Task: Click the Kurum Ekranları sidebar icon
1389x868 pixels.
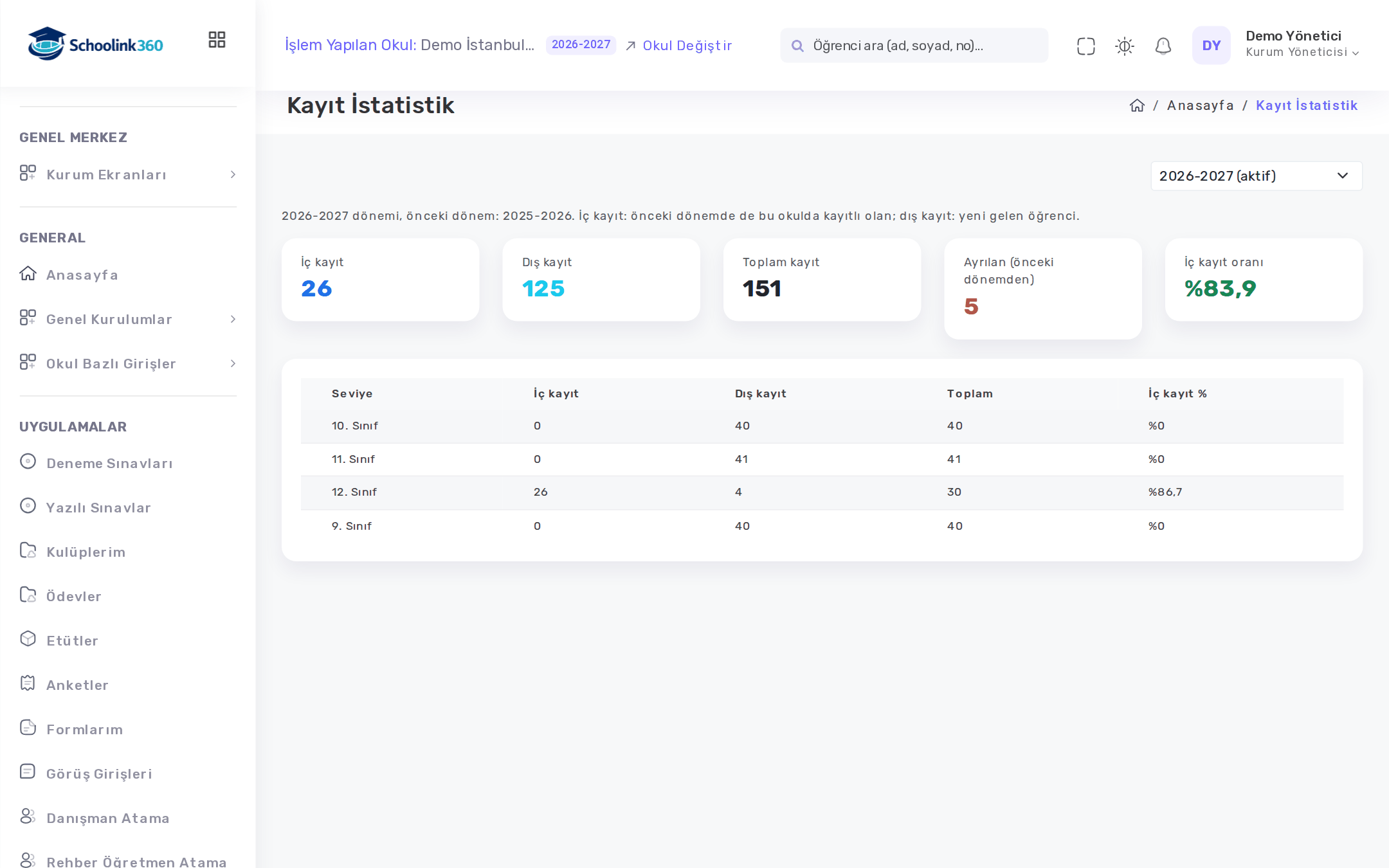Action: [28, 173]
